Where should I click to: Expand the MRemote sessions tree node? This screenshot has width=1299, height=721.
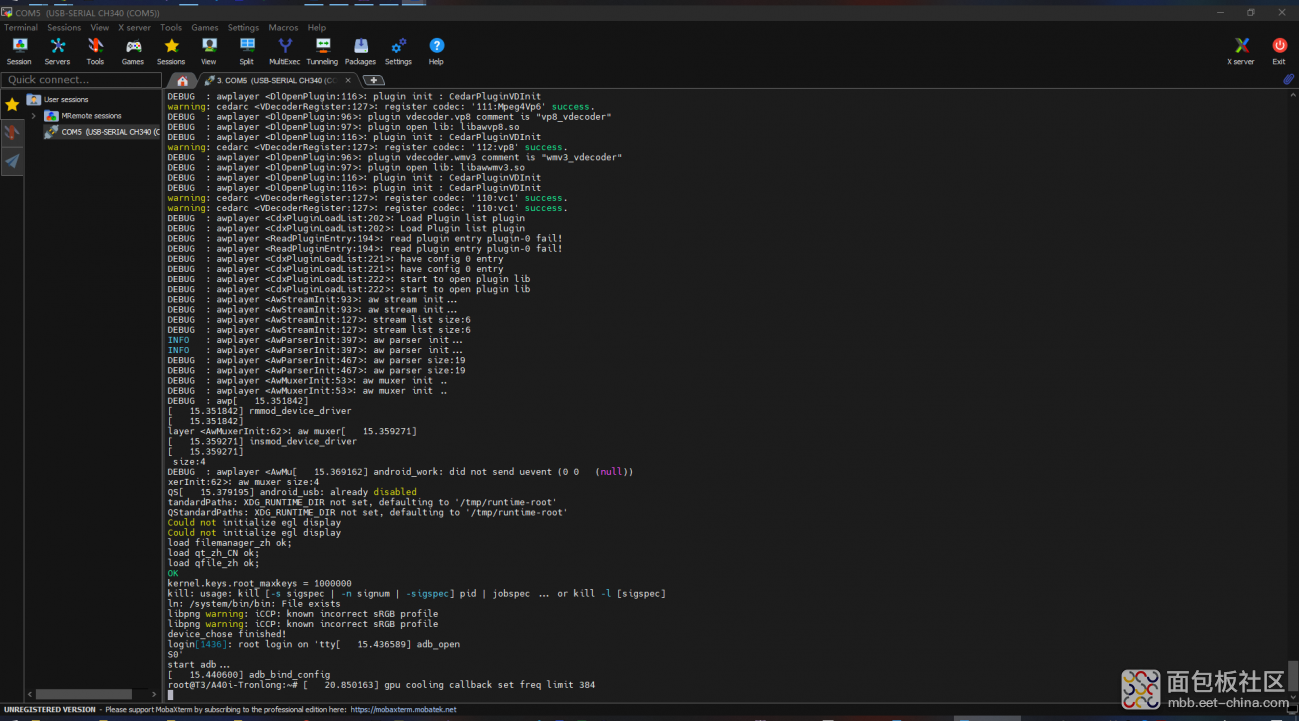(x=33, y=116)
